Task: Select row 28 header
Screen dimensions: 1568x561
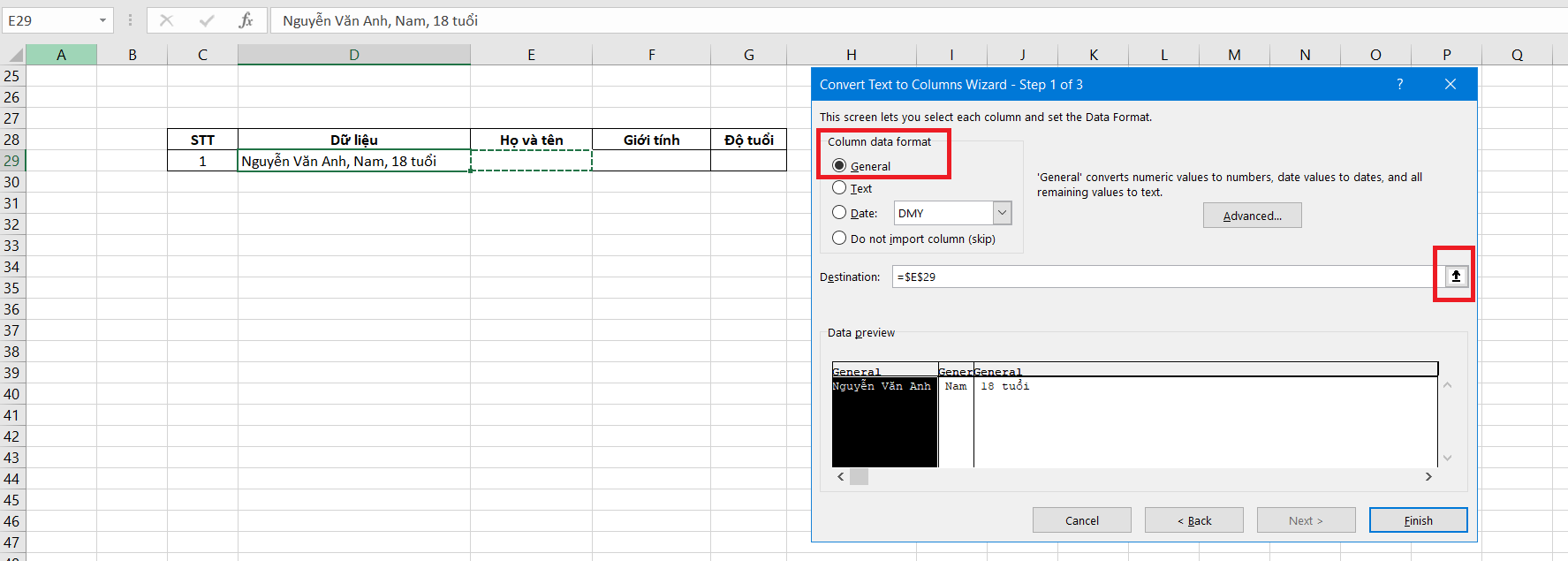Action: pos(12,140)
